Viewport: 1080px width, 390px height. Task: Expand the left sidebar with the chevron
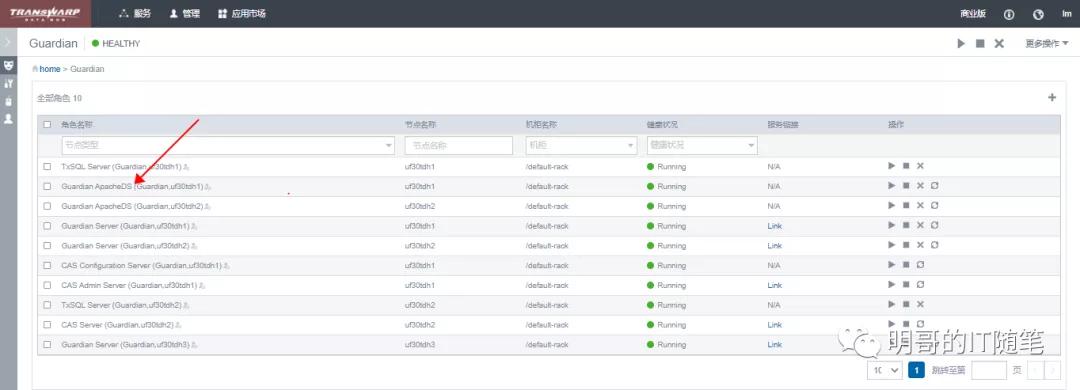click(8, 43)
